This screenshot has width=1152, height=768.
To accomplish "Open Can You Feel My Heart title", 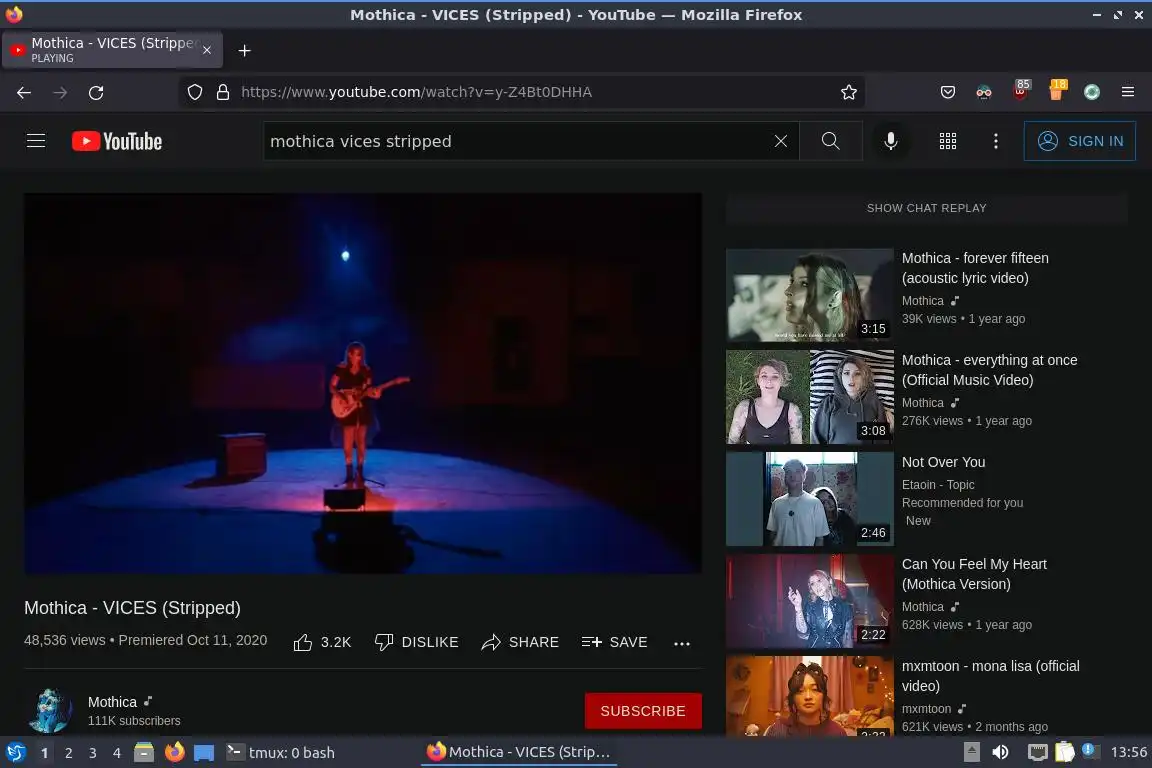I will (974, 574).
